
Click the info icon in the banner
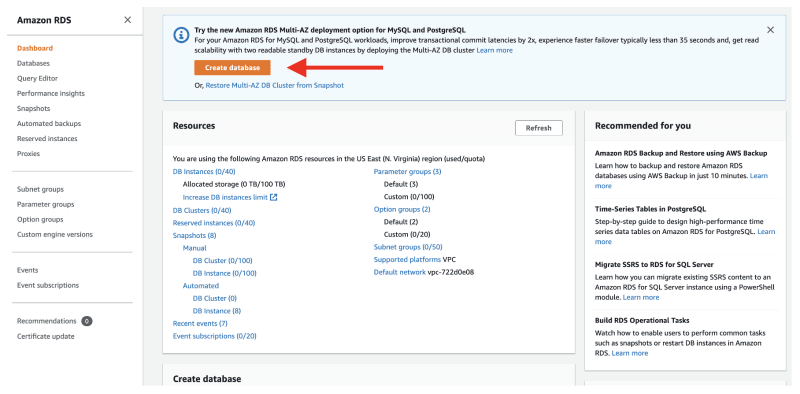[x=181, y=35]
